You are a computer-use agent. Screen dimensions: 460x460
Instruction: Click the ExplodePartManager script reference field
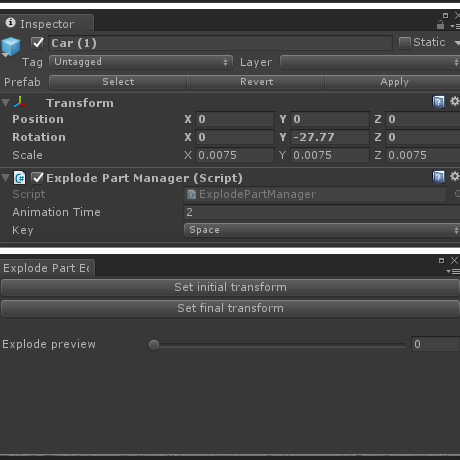pyautogui.click(x=315, y=194)
